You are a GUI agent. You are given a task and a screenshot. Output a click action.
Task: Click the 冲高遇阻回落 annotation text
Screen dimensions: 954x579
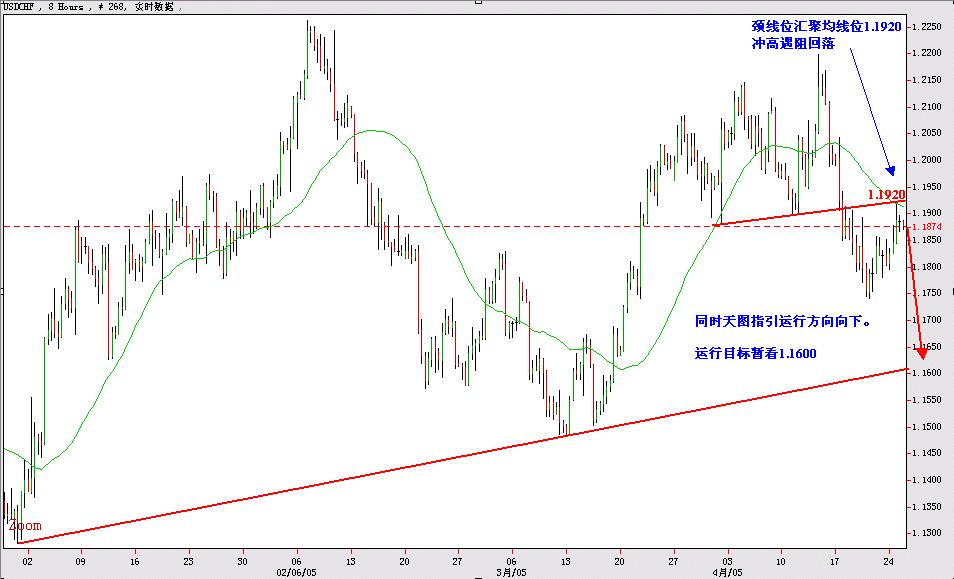click(793, 44)
